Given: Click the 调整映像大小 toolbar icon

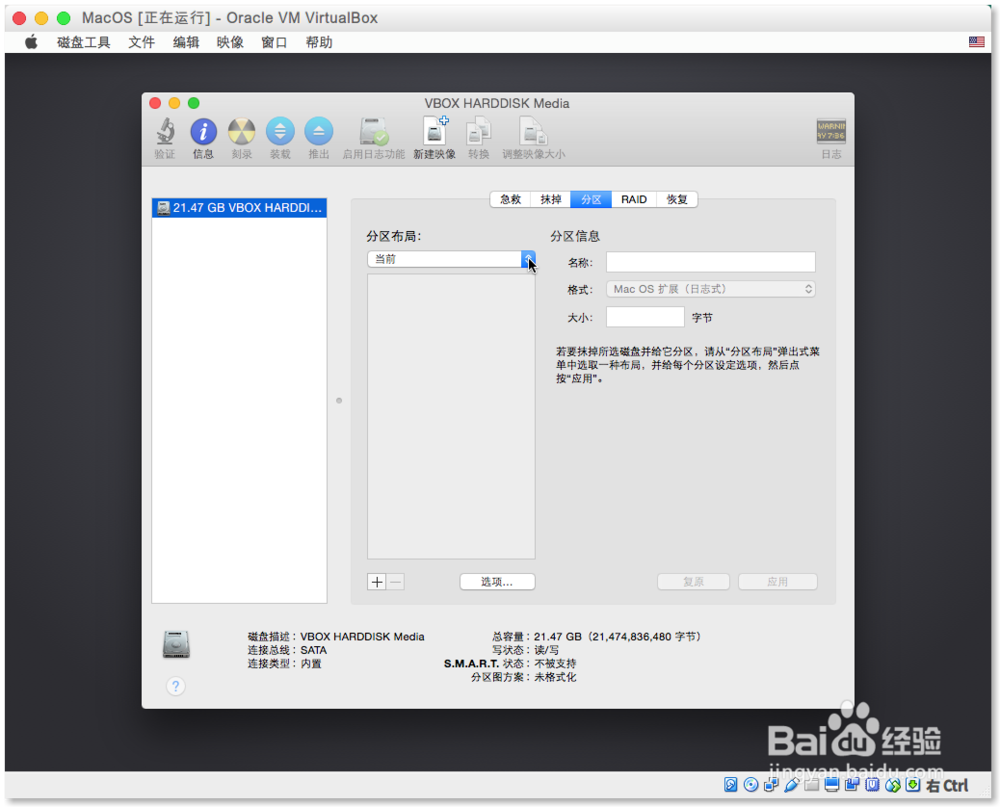Looking at the screenshot, I should tap(533, 132).
